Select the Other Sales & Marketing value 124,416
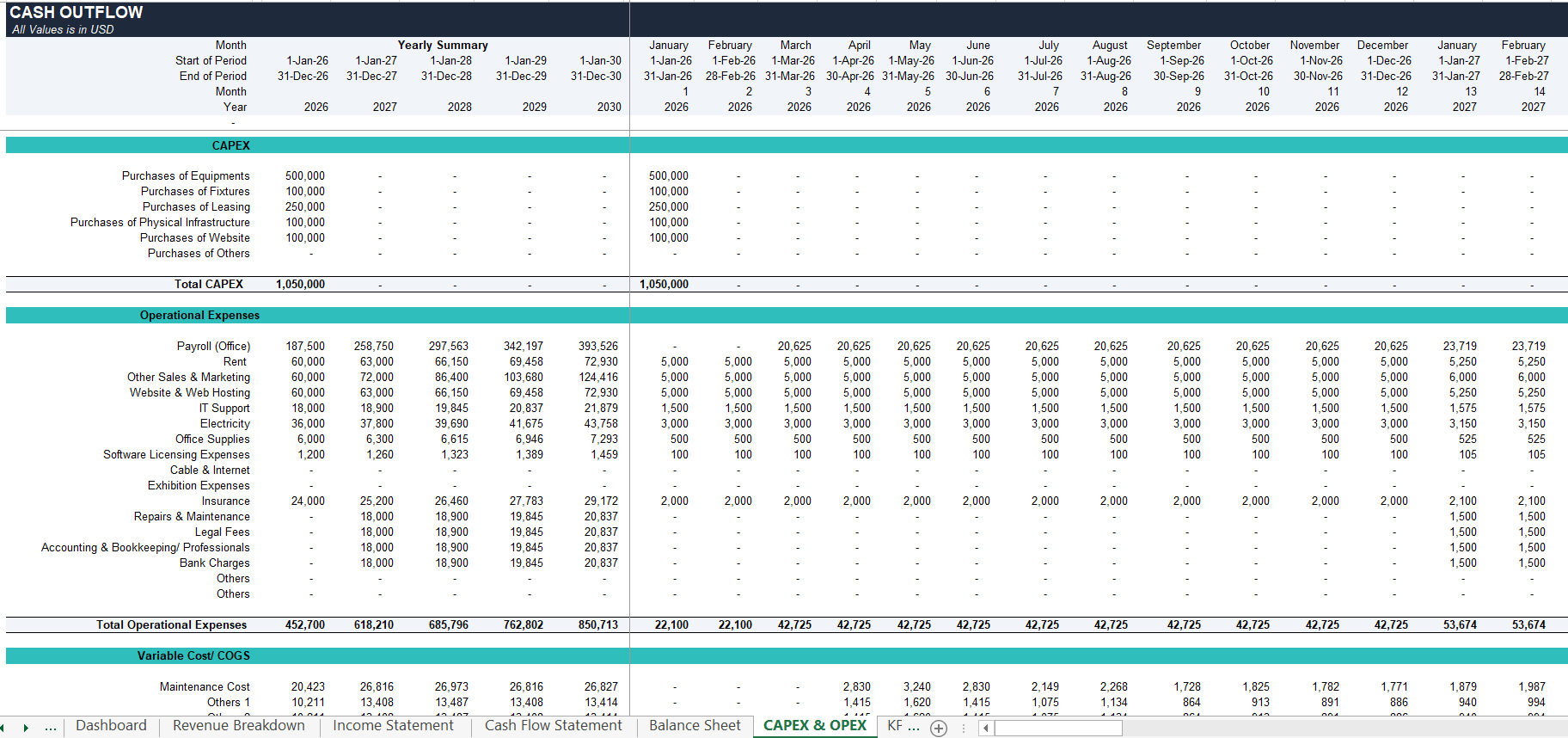 (598, 377)
